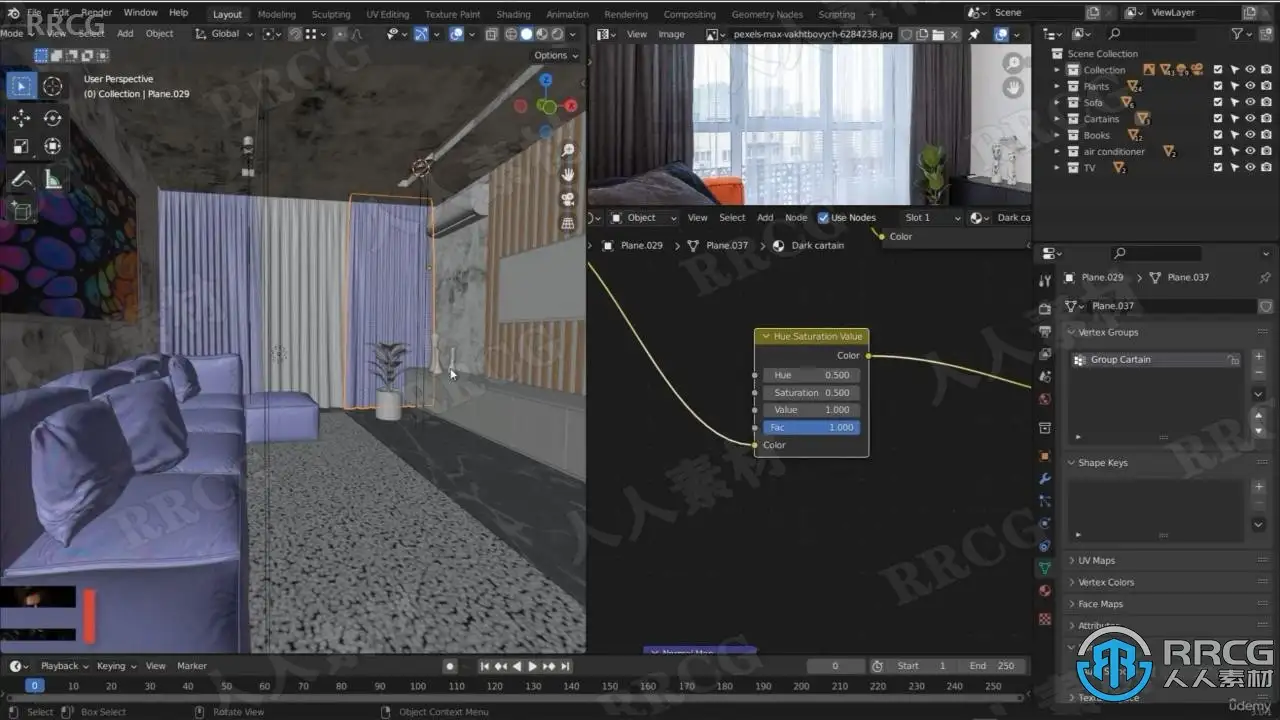Open the Modifiers properties tab

pos(1045,479)
